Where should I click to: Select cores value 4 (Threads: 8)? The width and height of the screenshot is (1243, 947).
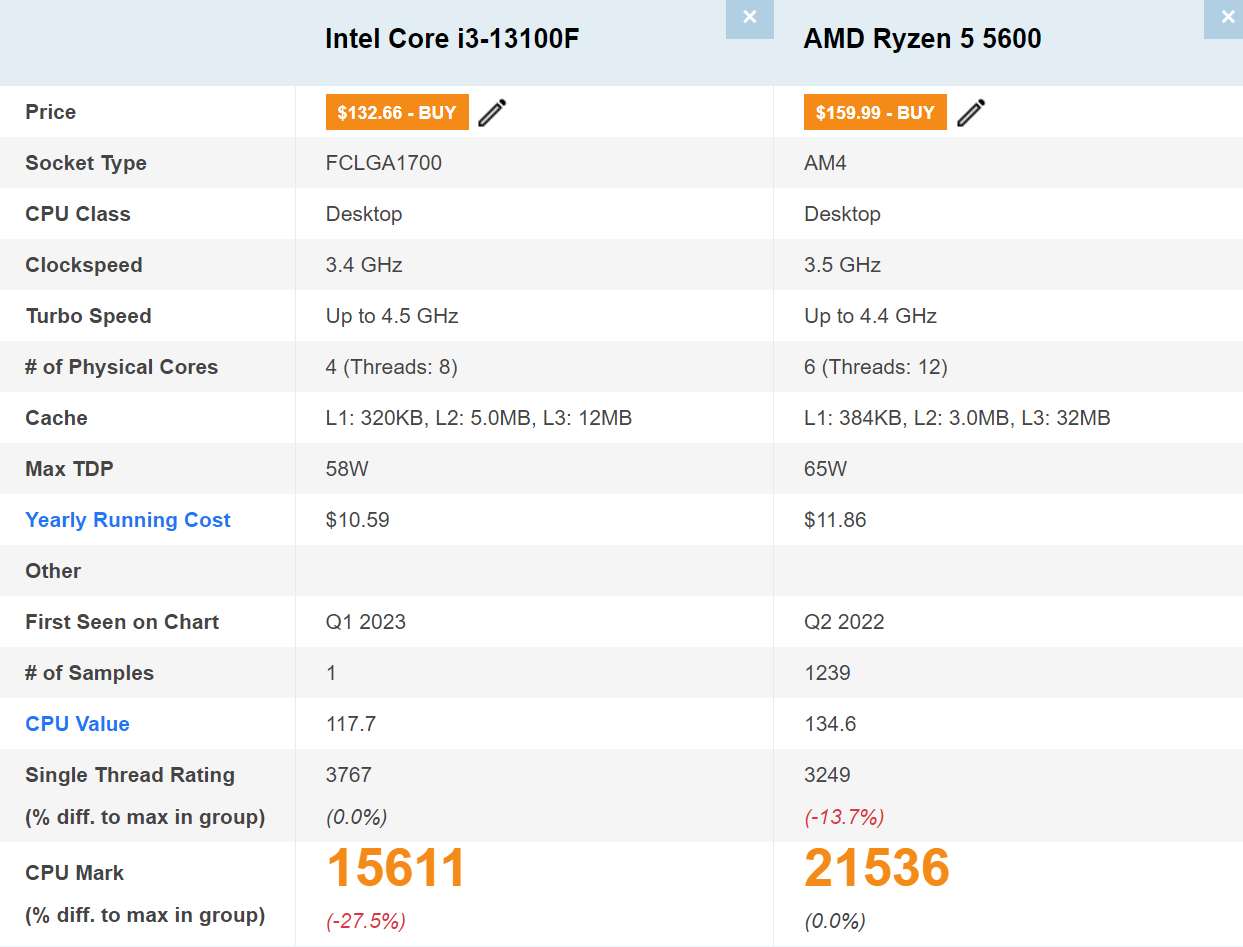(392, 367)
